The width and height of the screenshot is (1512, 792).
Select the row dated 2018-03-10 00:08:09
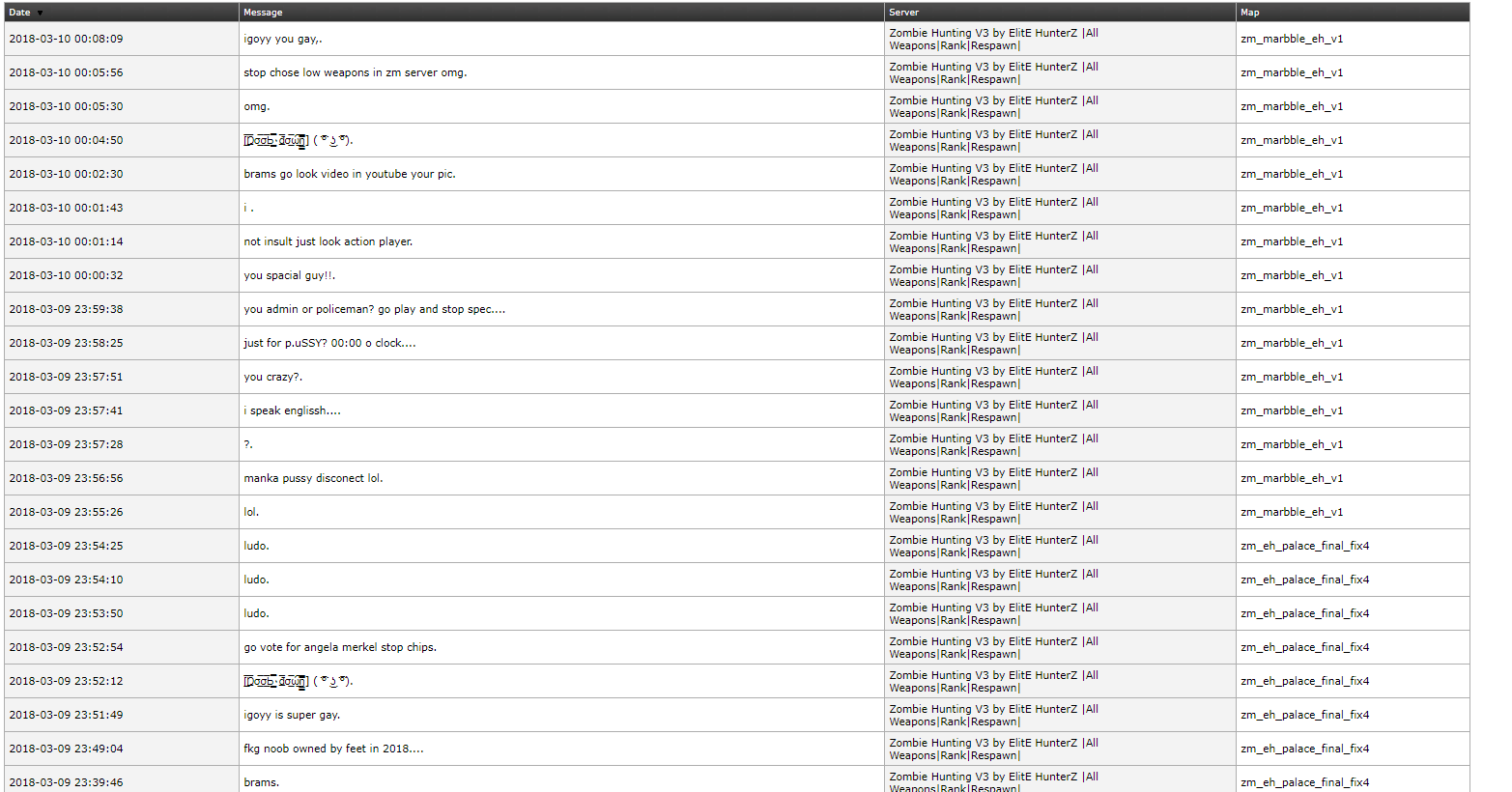click(x=737, y=39)
